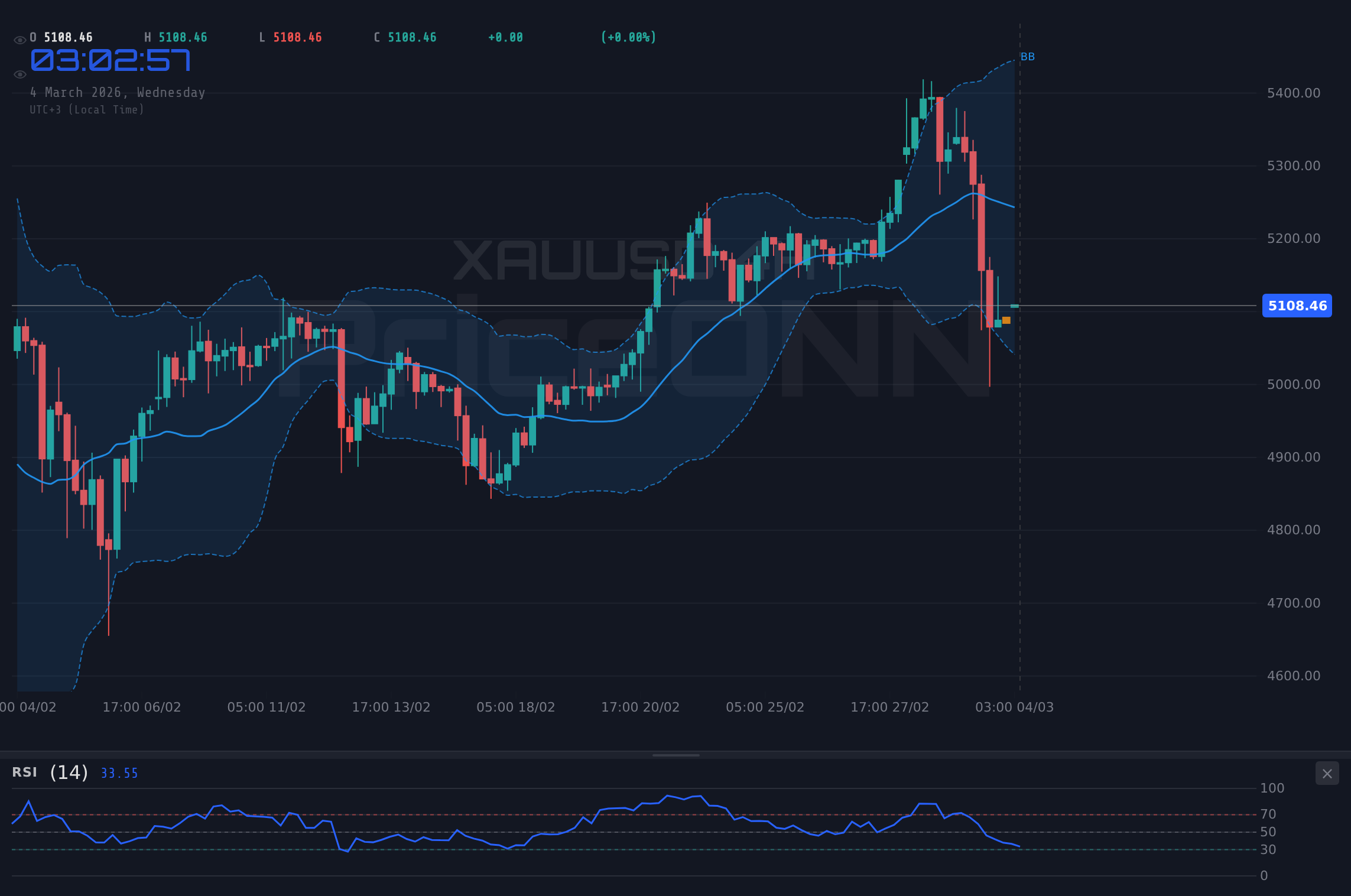
Task: Select the blue 5108.46 price tag on axis
Action: (1297, 306)
